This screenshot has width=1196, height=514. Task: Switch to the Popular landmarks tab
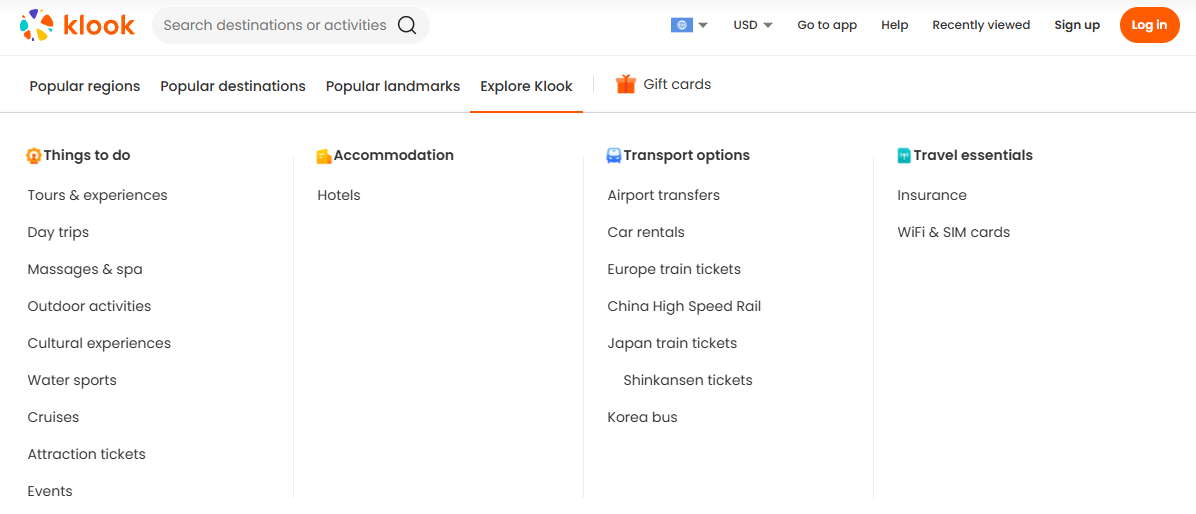(393, 86)
